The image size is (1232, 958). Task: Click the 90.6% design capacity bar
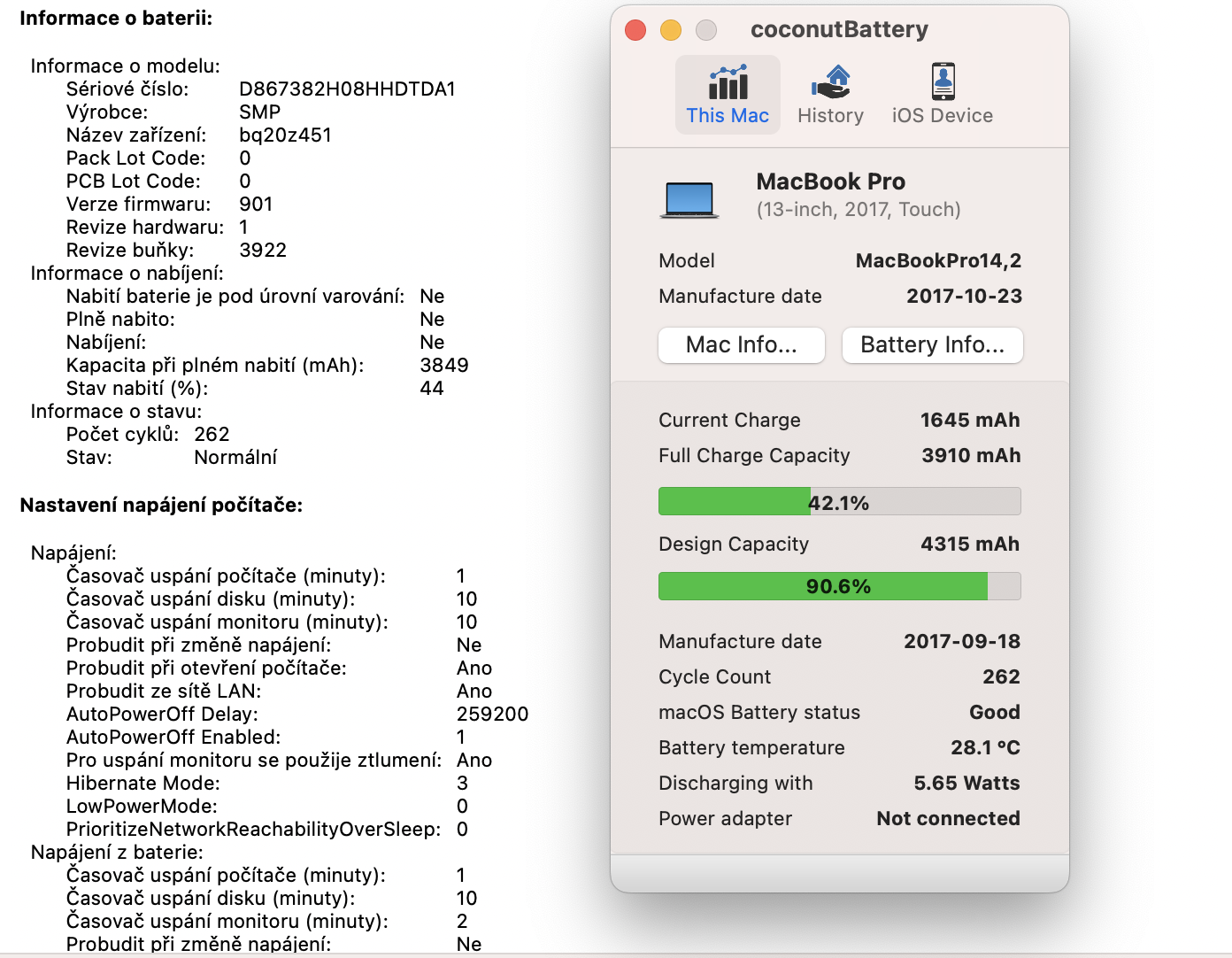pos(839,586)
